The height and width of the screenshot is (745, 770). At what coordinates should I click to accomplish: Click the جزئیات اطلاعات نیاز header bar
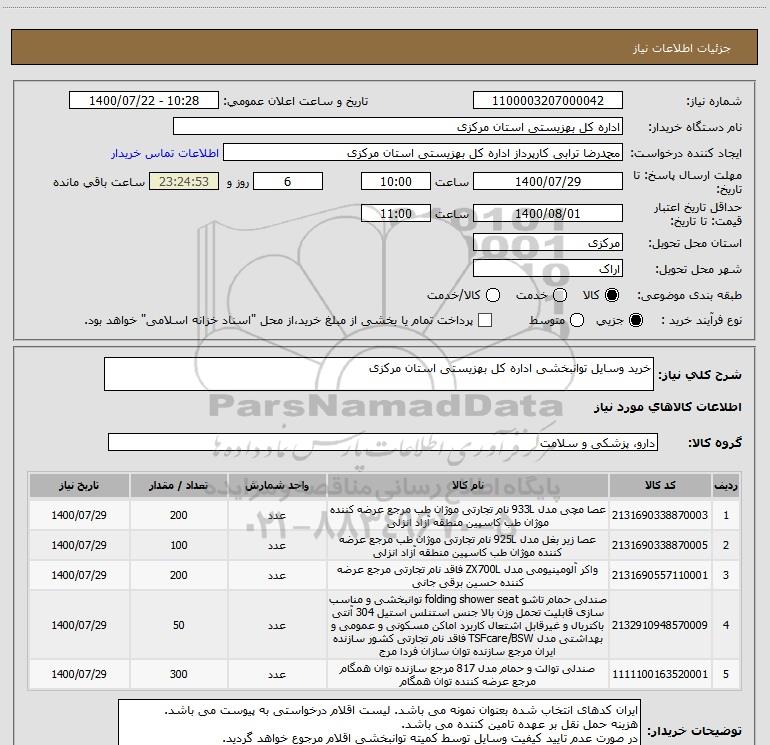(x=385, y=47)
